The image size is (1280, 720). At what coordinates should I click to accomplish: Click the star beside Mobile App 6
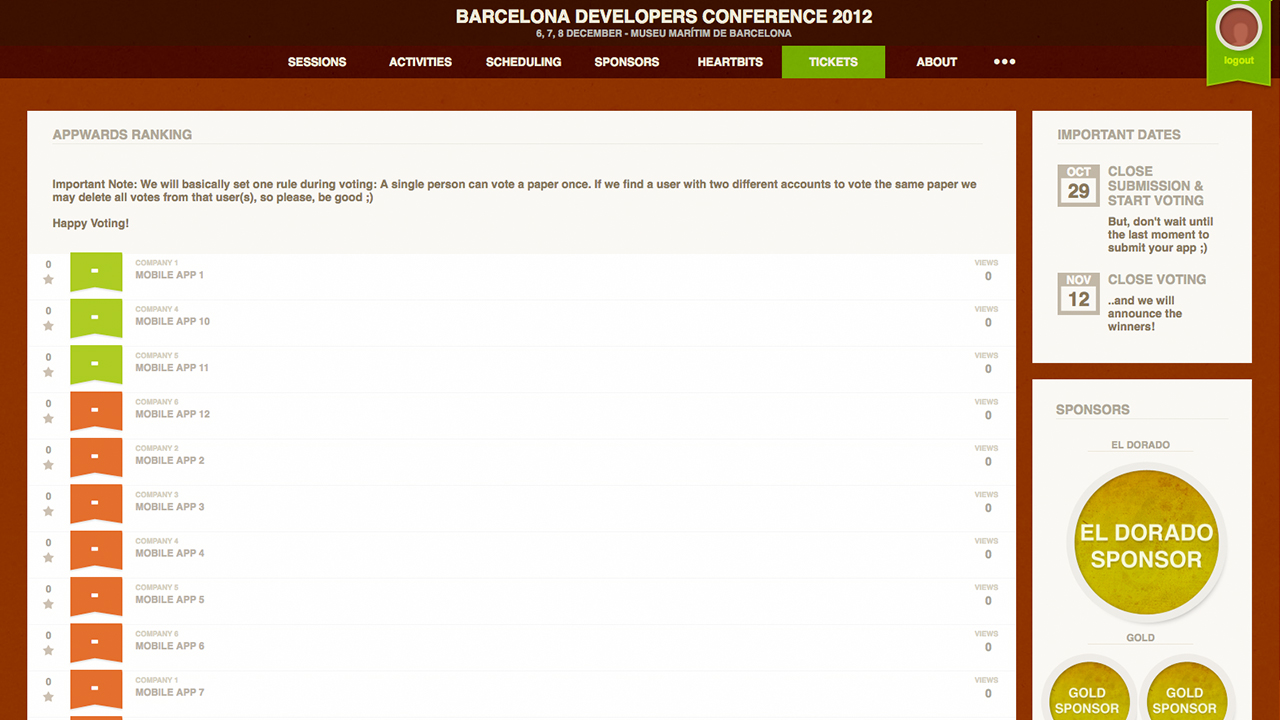click(48, 650)
